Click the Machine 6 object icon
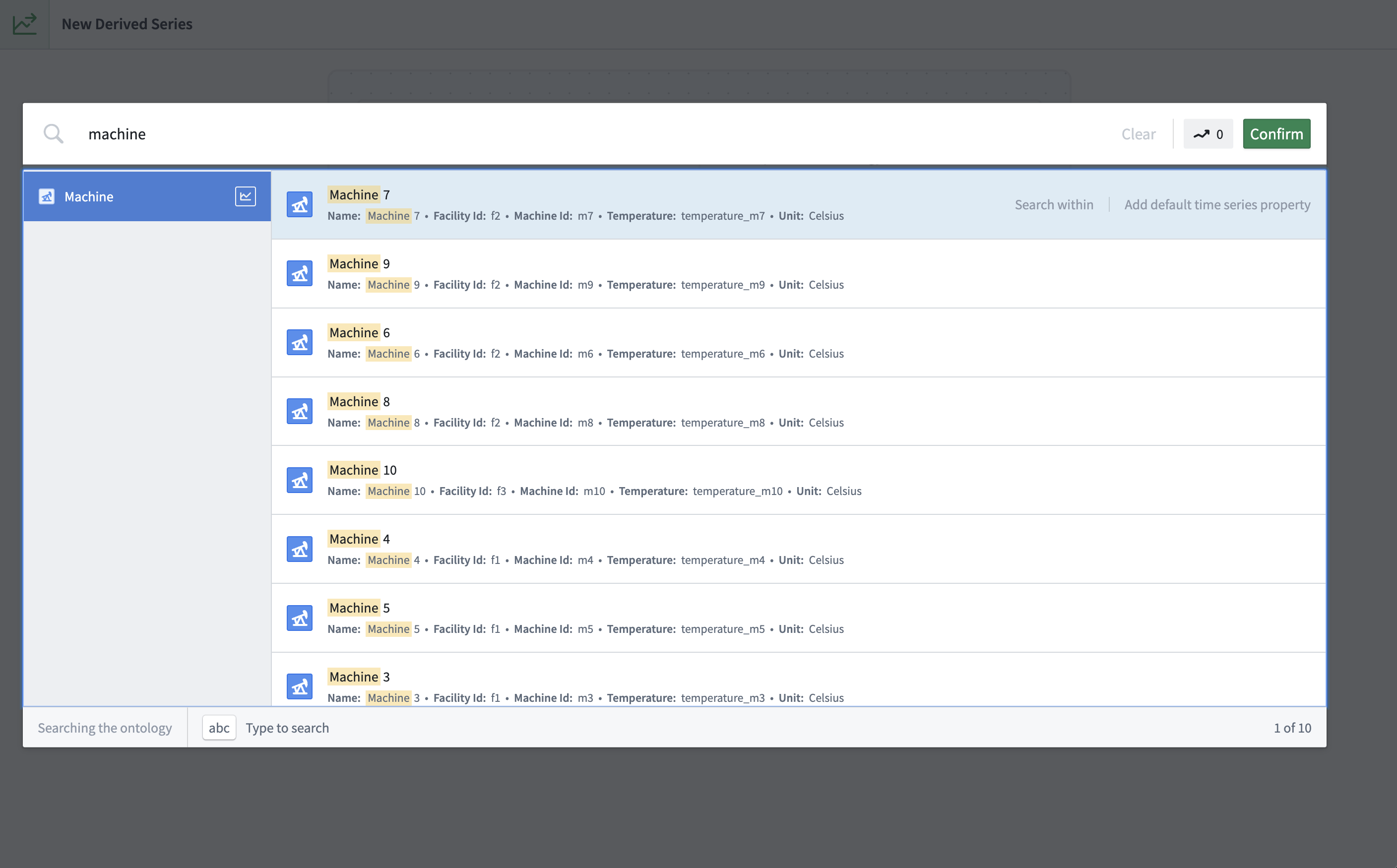Image resolution: width=1397 pixels, height=868 pixels. point(299,342)
